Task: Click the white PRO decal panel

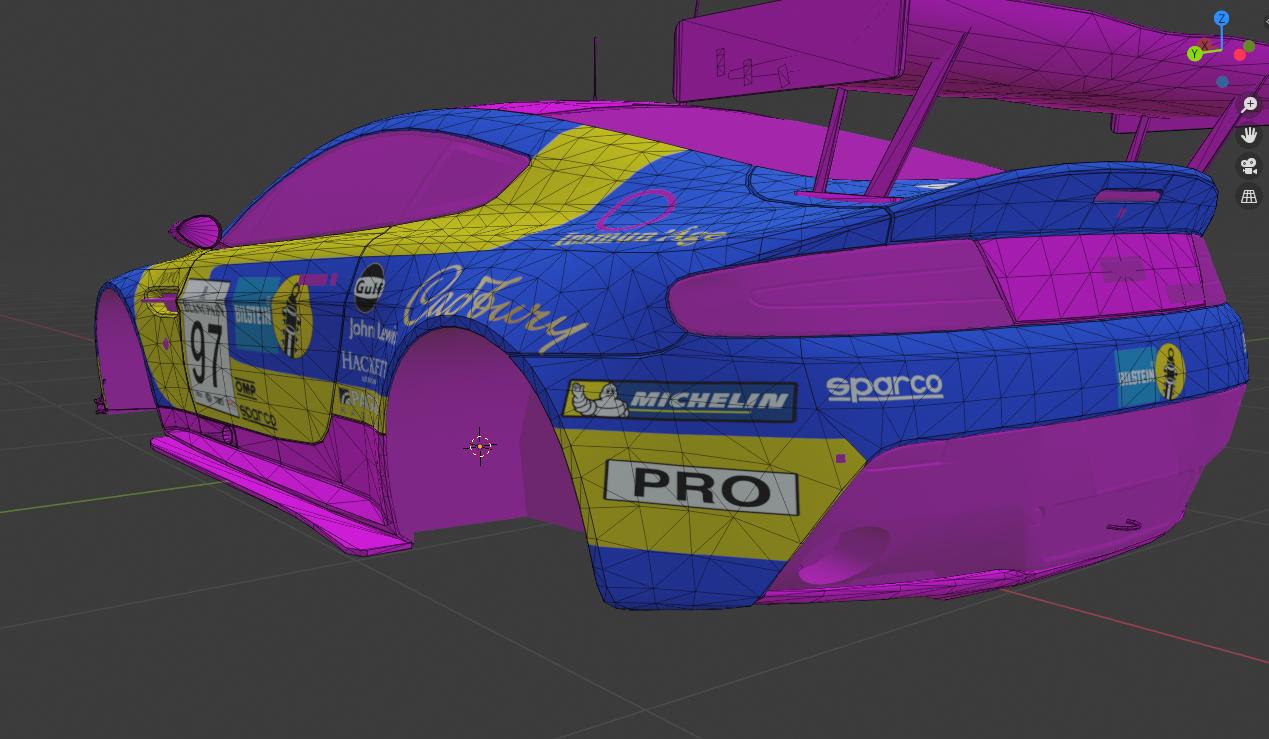Action: tap(701, 489)
